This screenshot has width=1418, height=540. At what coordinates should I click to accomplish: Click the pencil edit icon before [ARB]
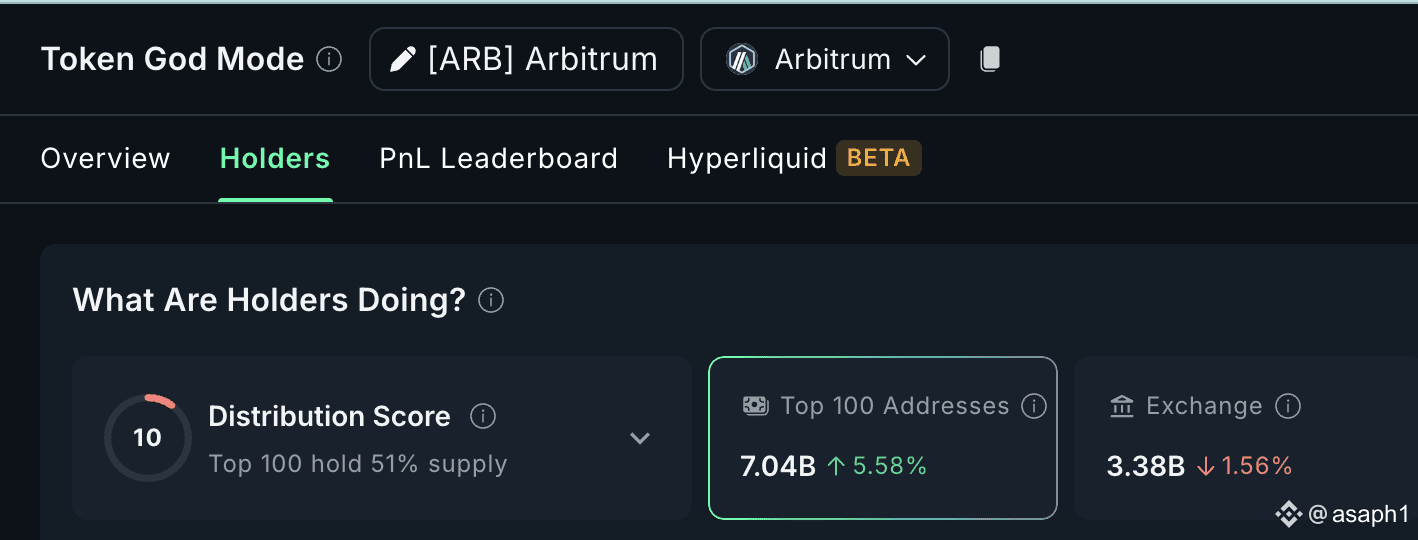point(402,59)
